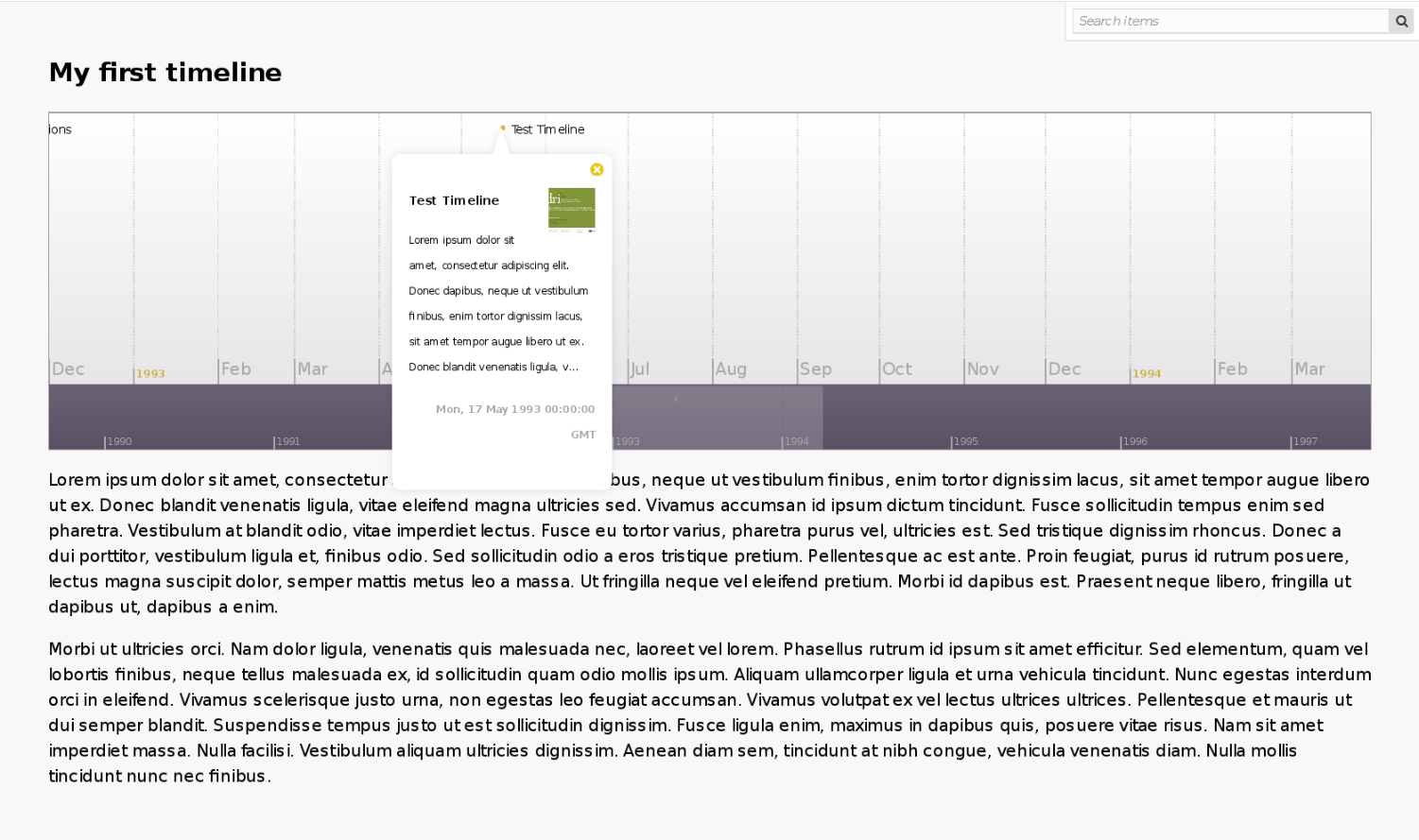Click the search magnifier icon button
Image resolution: width=1419 pixels, height=840 pixels.
coord(1401,21)
